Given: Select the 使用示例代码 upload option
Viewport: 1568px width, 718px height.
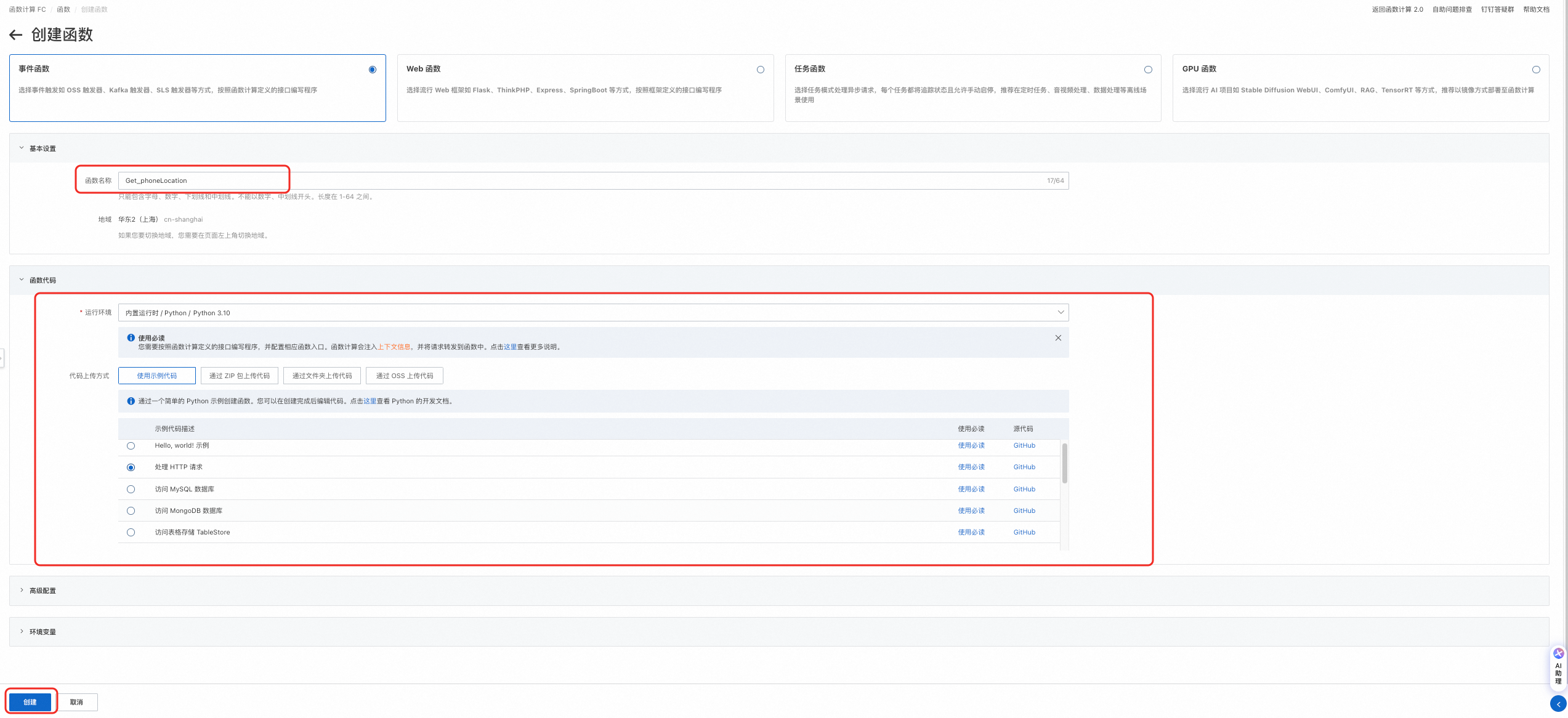Looking at the screenshot, I should (157, 376).
